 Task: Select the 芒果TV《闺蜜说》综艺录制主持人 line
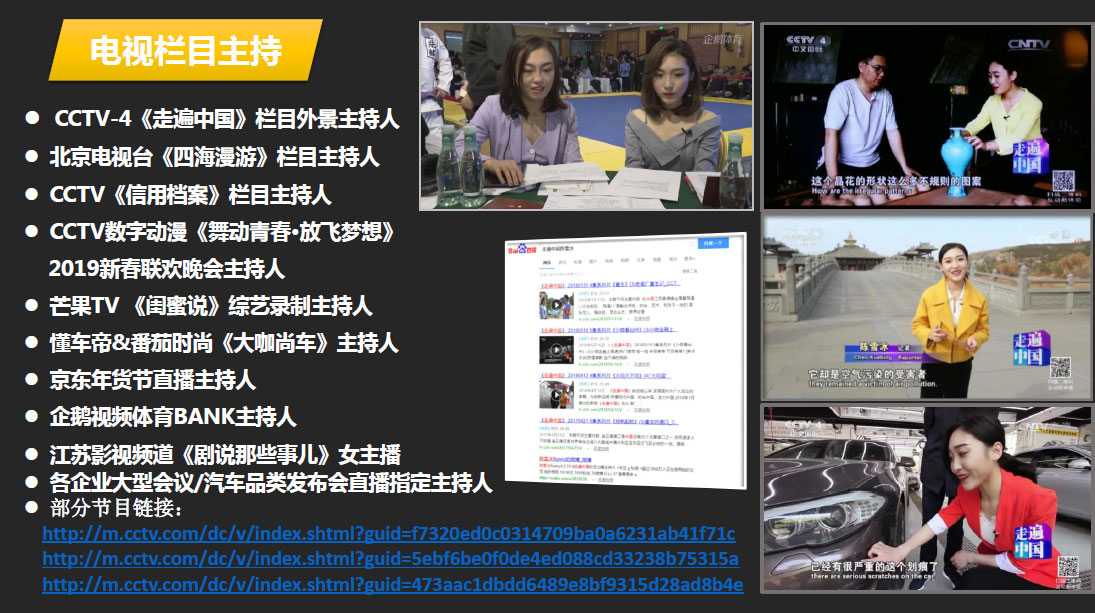(211, 305)
